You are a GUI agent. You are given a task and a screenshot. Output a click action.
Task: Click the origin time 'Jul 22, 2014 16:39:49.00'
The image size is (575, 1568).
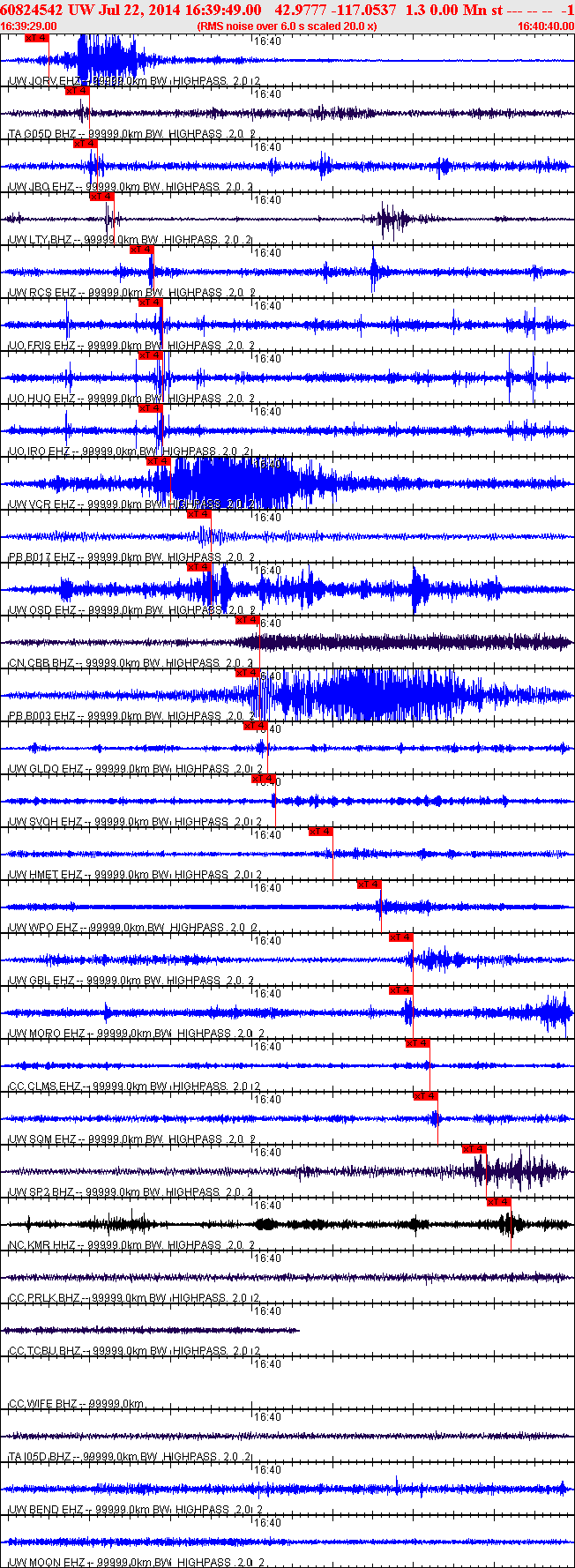[x=180, y=9]
